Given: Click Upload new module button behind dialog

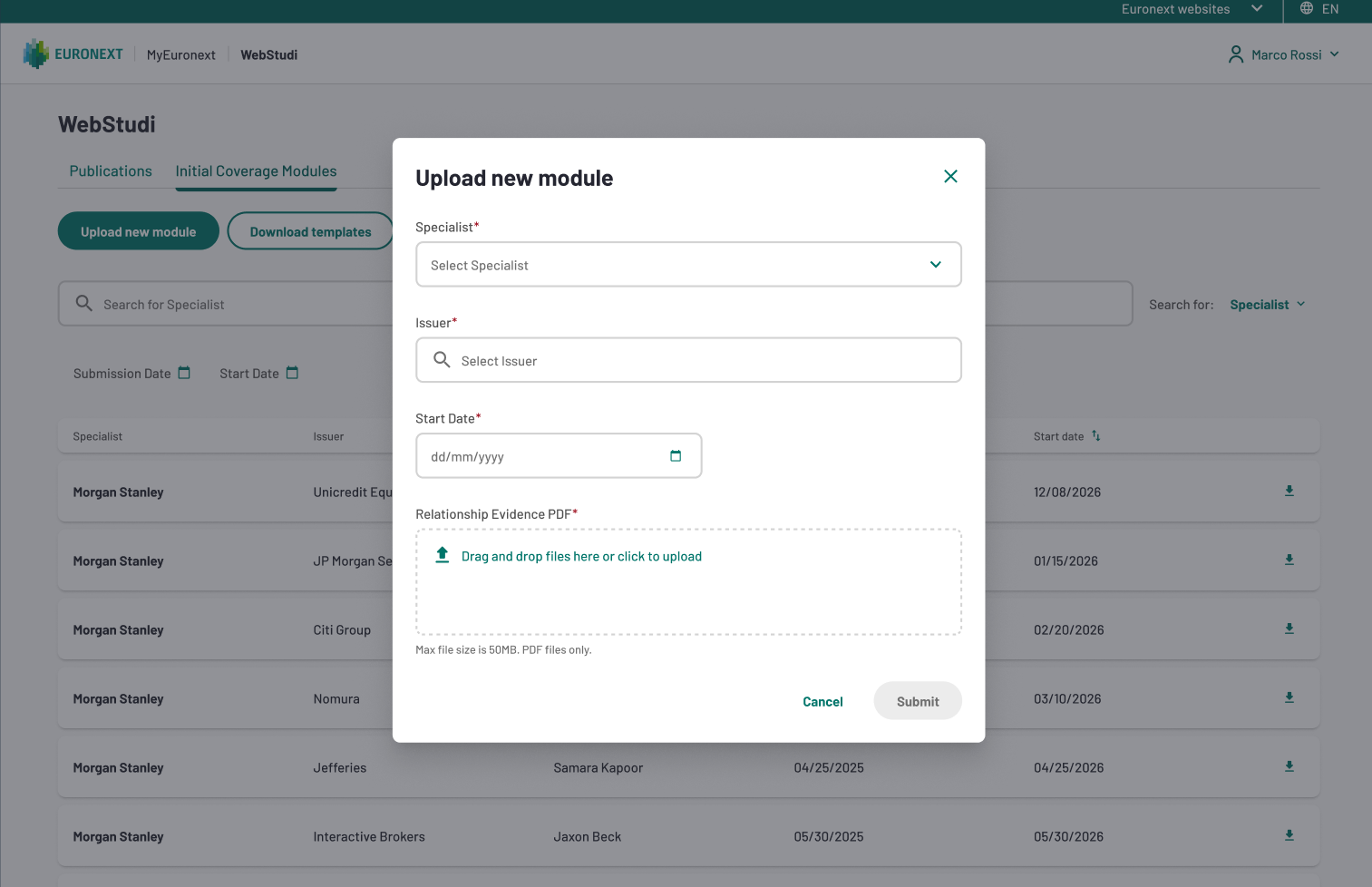Looking at the screenshot, I should (139, 231).
